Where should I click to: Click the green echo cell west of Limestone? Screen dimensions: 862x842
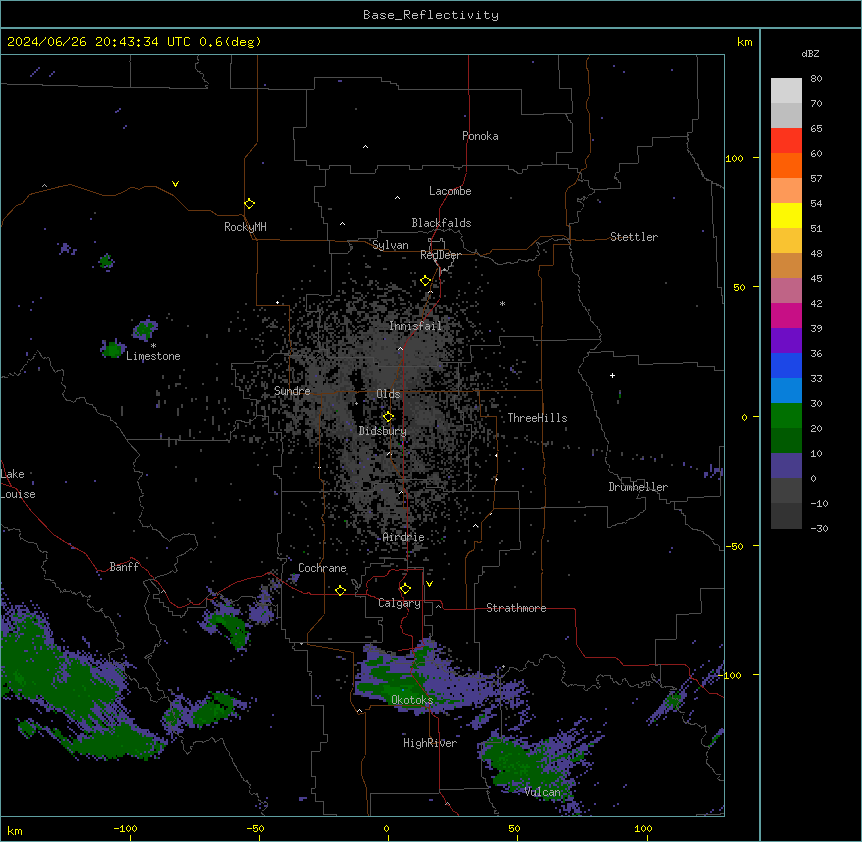coord(113,349)
